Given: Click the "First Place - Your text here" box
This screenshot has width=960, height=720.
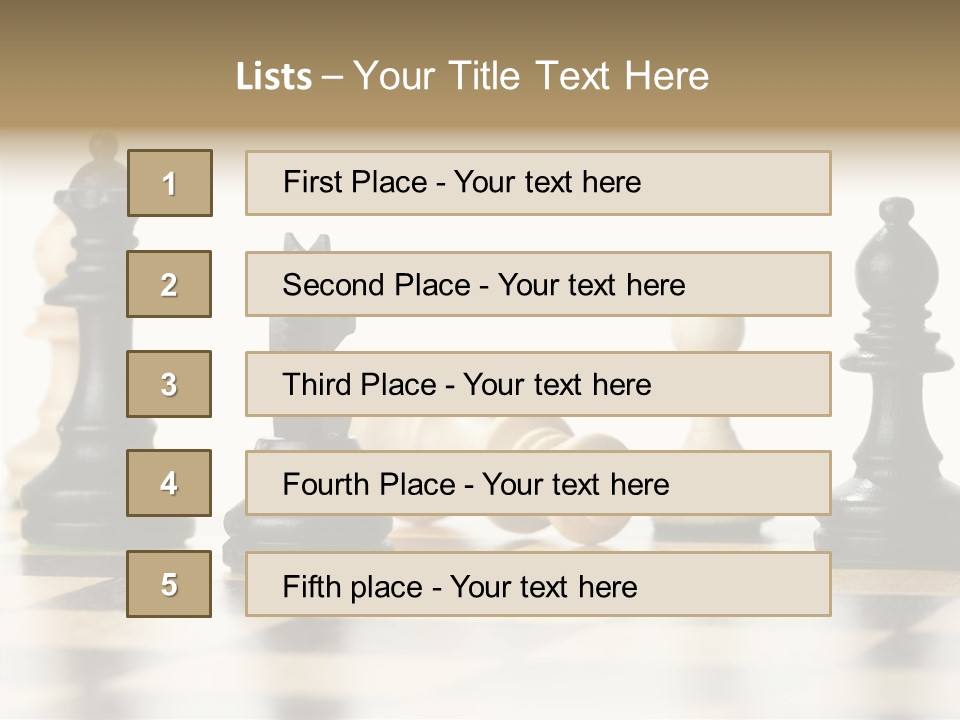Looking at the screenshot, I should 538,183.
